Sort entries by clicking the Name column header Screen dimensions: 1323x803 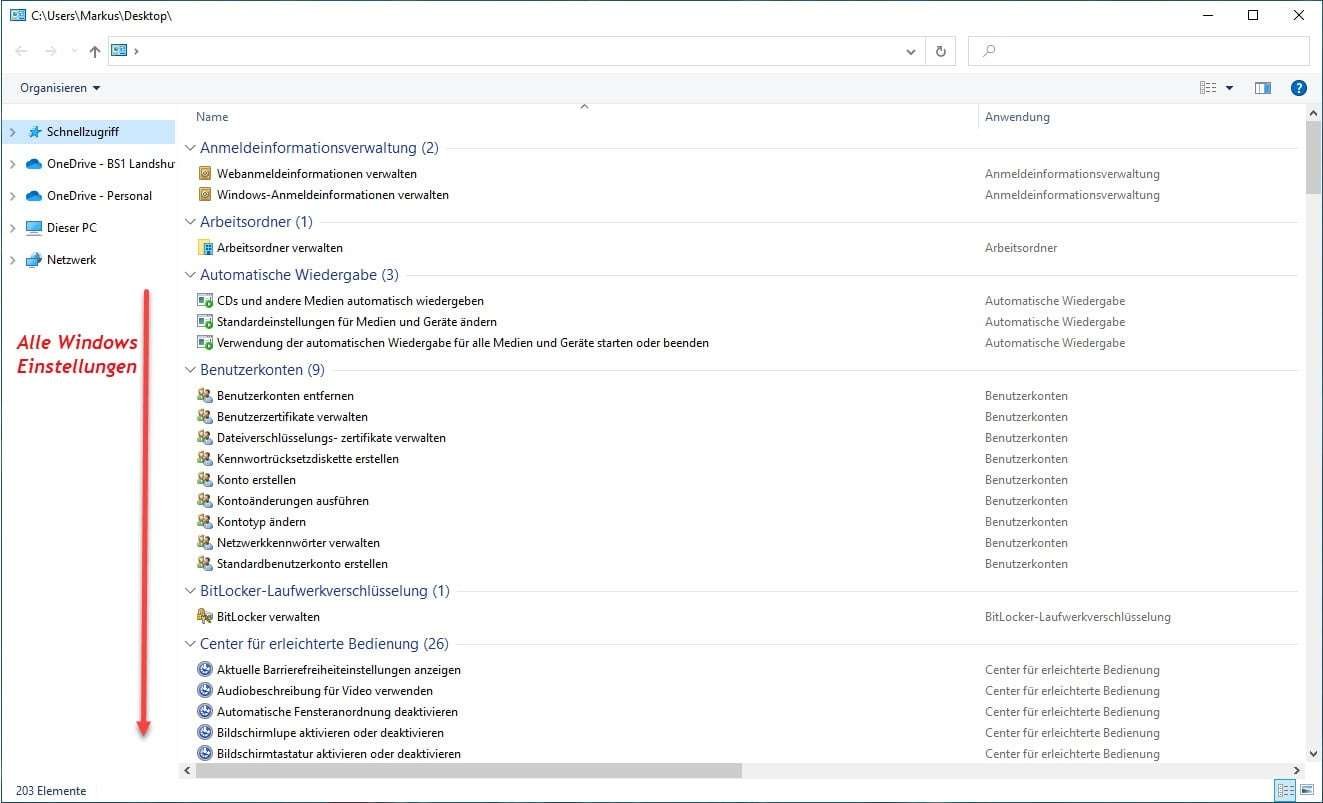(212, 116)
